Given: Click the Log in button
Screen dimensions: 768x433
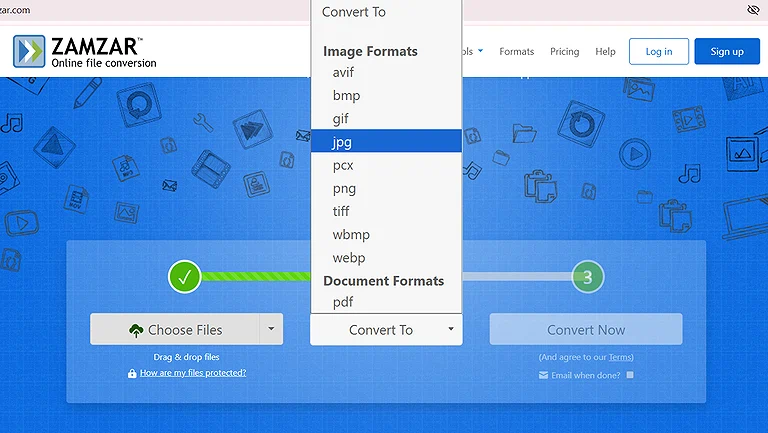Looking at the screenshot, I should coord(659,51).
